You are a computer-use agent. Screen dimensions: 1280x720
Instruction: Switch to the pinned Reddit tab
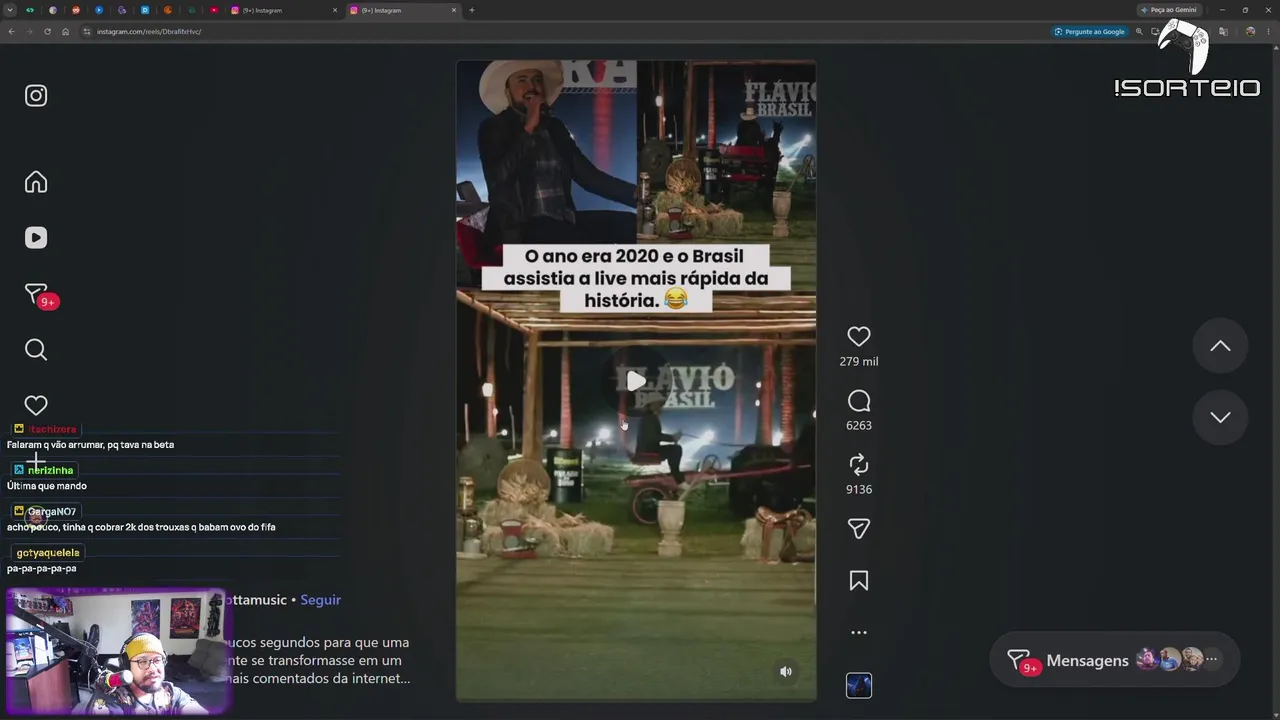pyautogui.click(x=76, y=10)
